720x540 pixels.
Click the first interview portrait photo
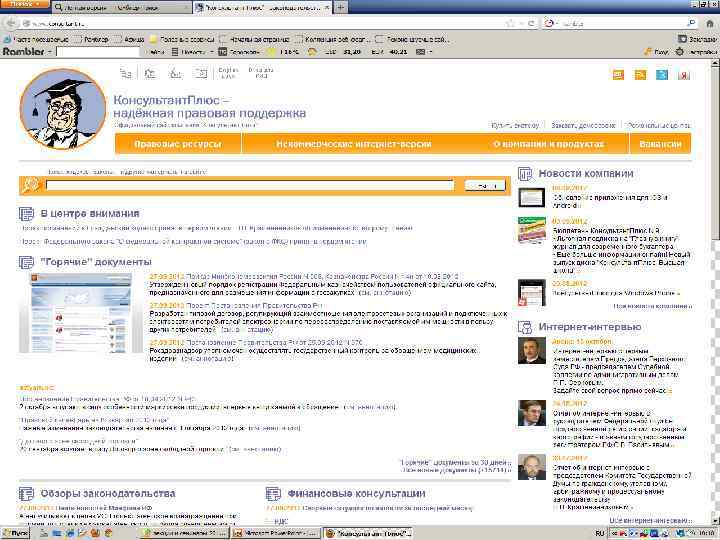532,351
